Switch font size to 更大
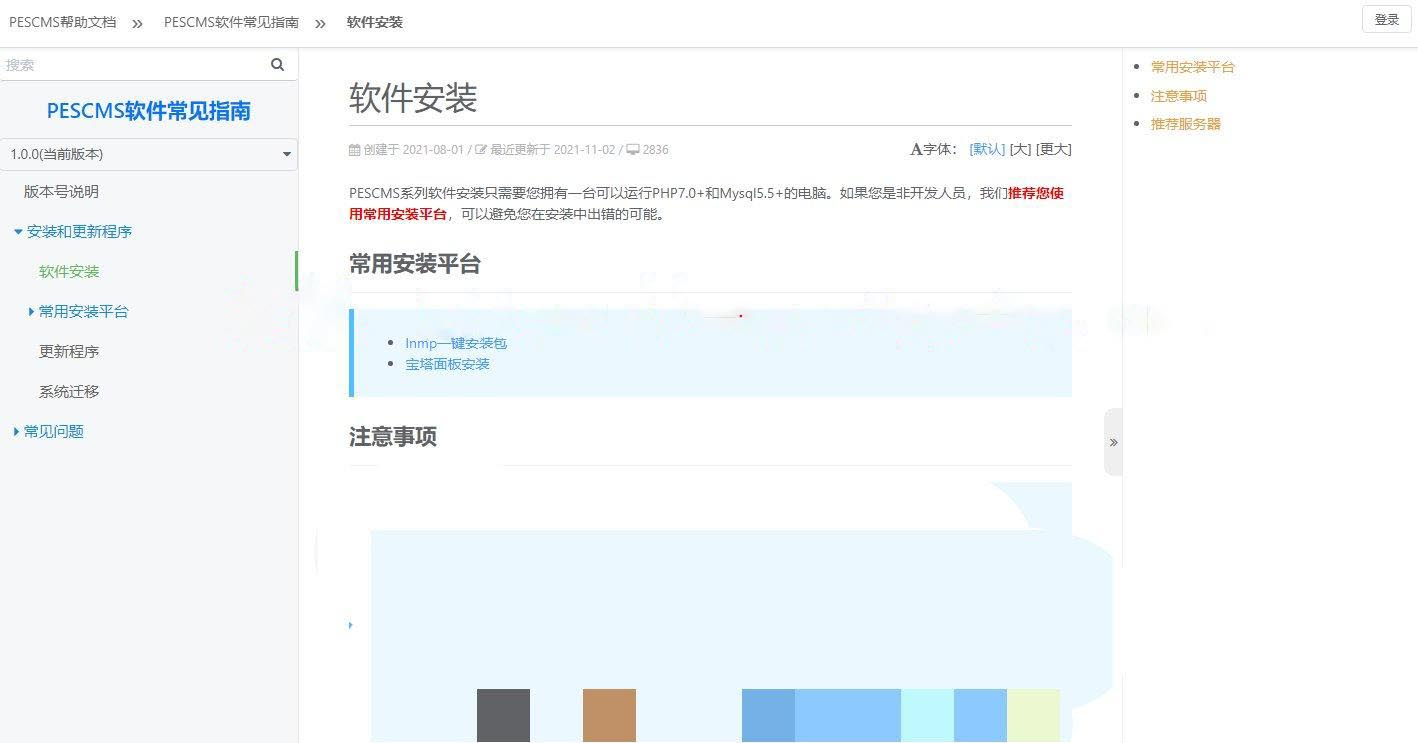Image resolution: width=1418 pixels, height=743 pixels. pyautogui.click(x=1055, y=149)
